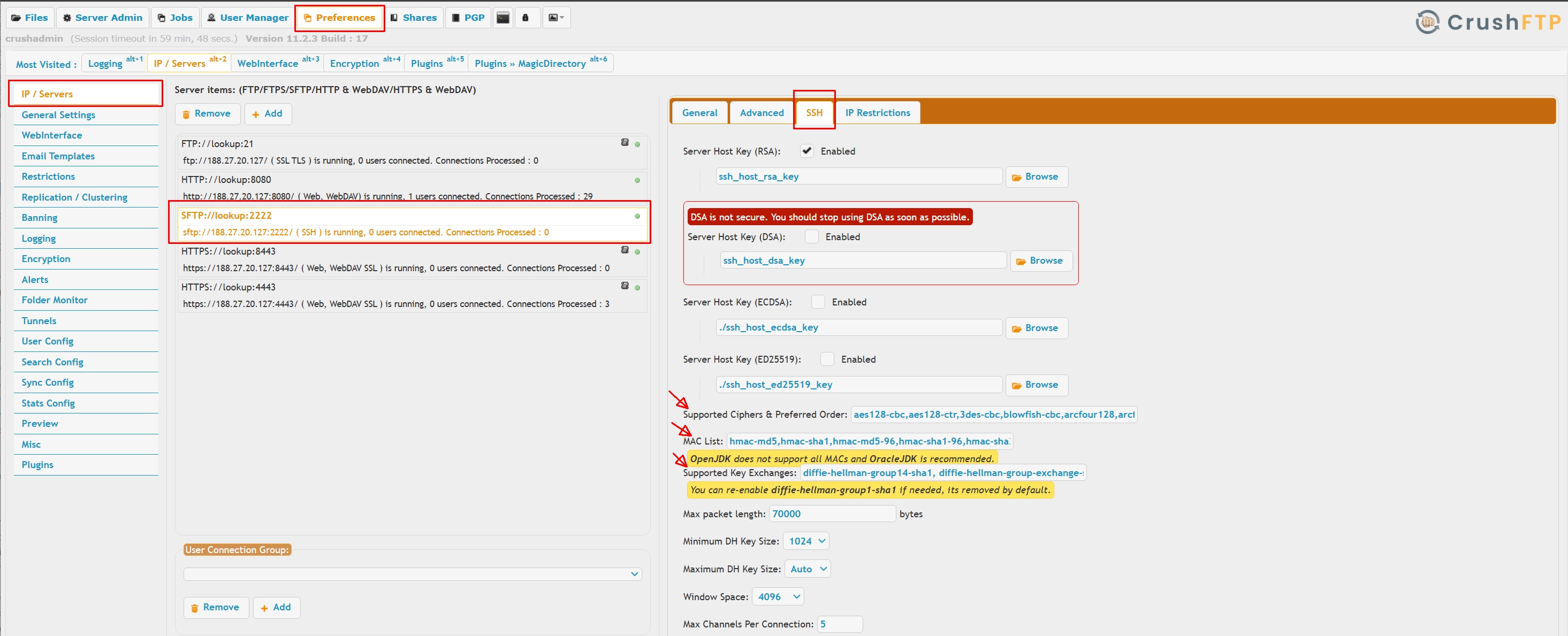
Task: Browse for the ECDSA host key file
Action: (1036, 328)
